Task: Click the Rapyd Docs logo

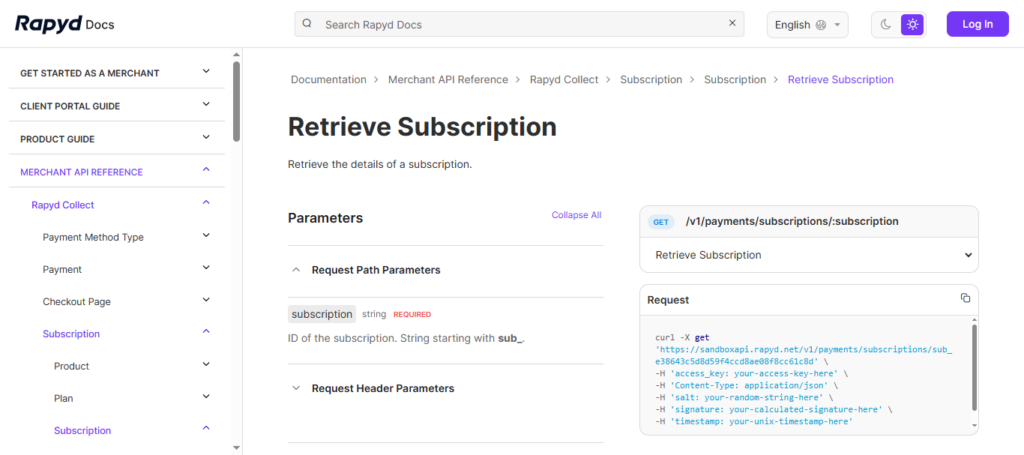Action: click(x=65, y=24)
